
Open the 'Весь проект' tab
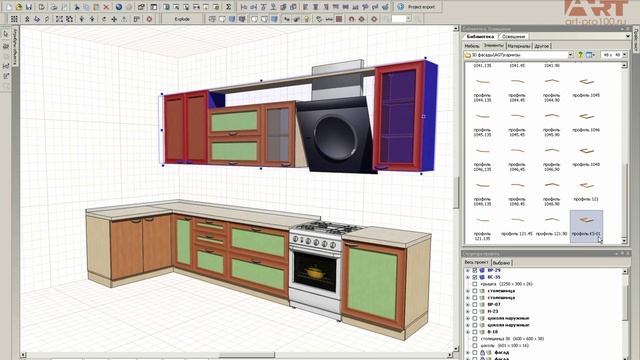[477, 262]
